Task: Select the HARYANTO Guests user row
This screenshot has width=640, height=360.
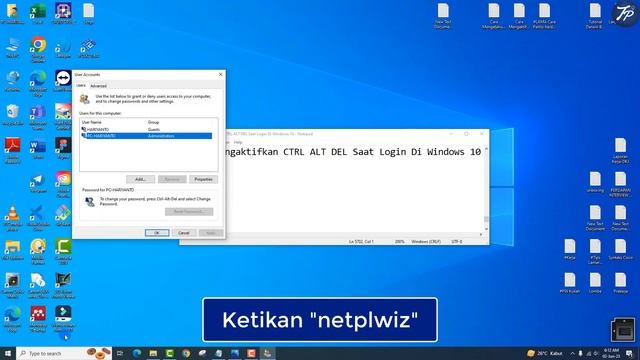Action: 147,129
